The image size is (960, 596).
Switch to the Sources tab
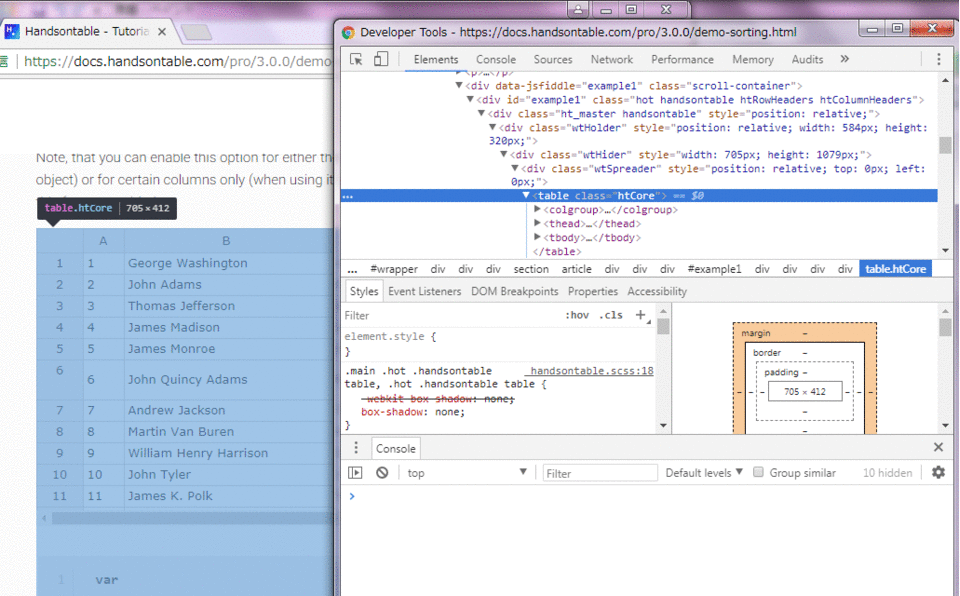(553, 59)
